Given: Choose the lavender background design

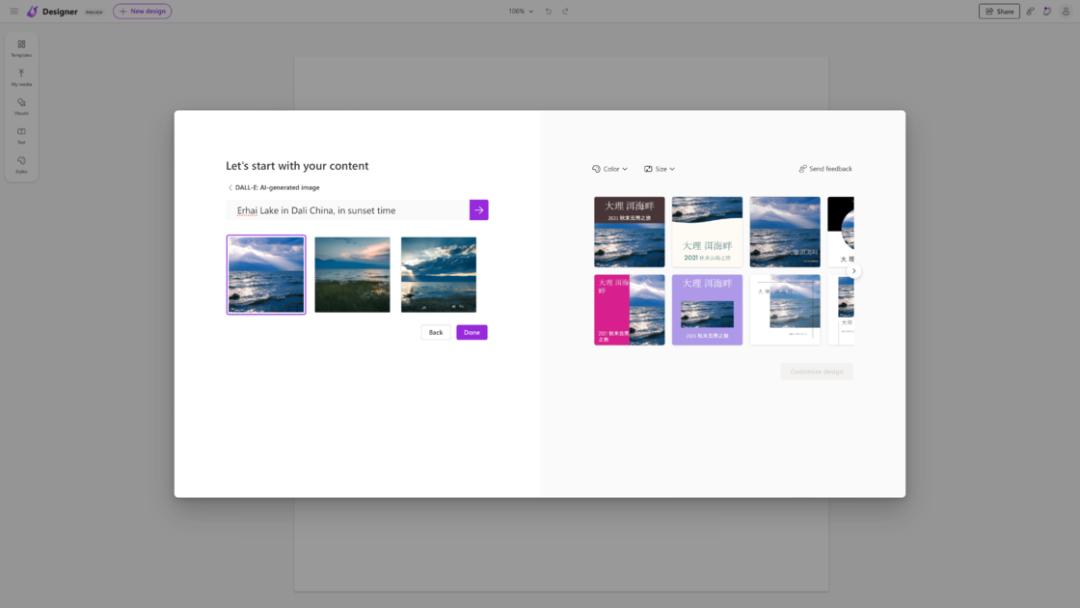Looking at the screenshot, I should (x=707, y=310).
